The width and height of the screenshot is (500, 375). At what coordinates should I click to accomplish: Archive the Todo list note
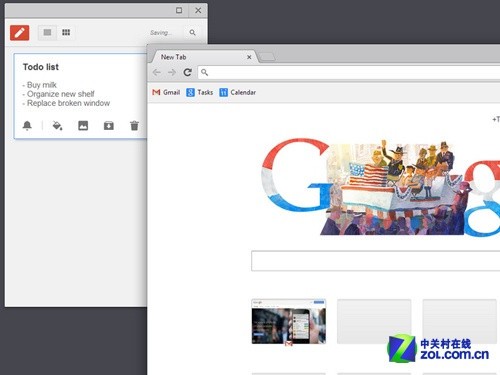109,126
